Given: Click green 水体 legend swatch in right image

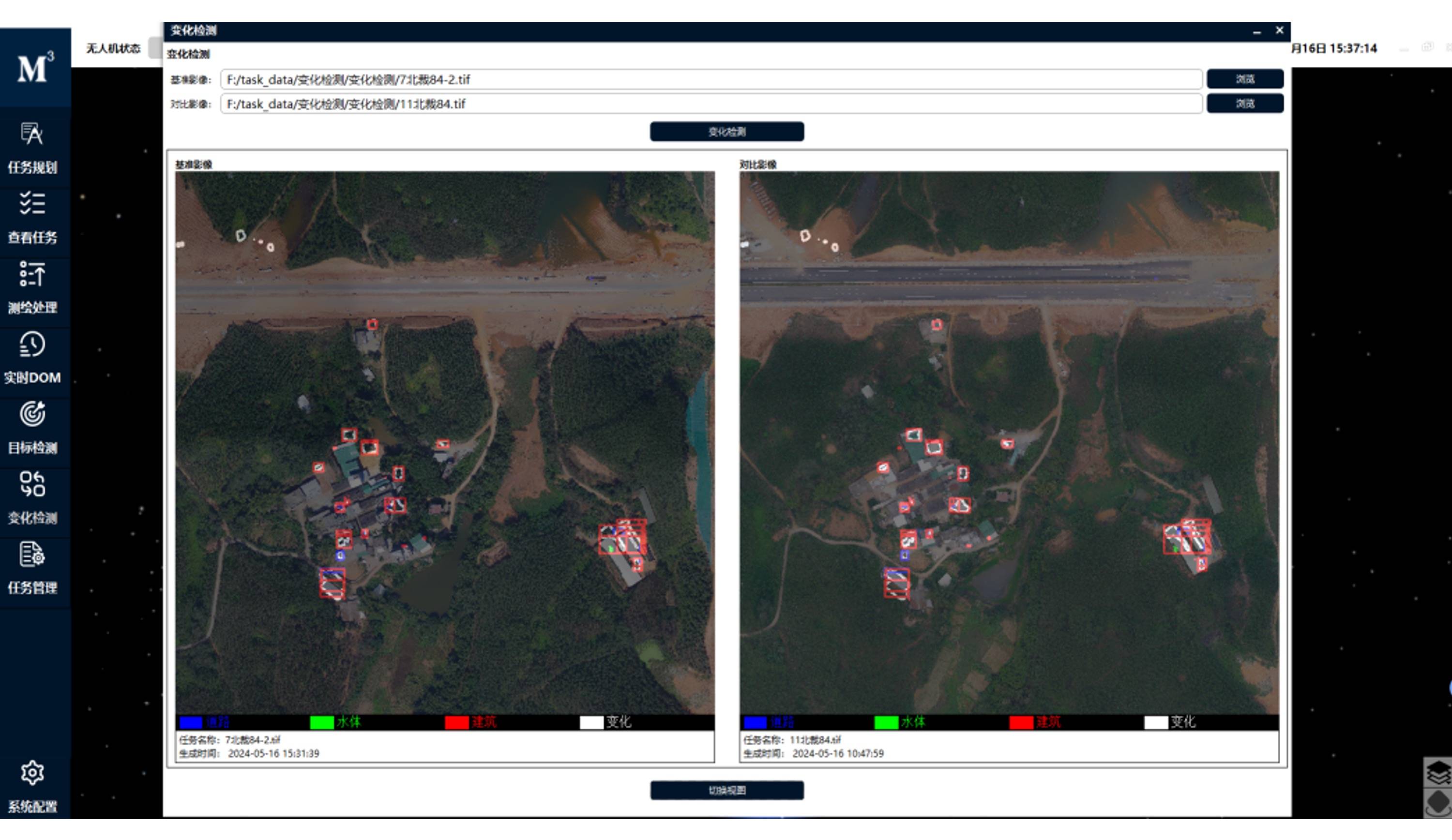Looking at the screenshot, I should [x=886, y=722].
